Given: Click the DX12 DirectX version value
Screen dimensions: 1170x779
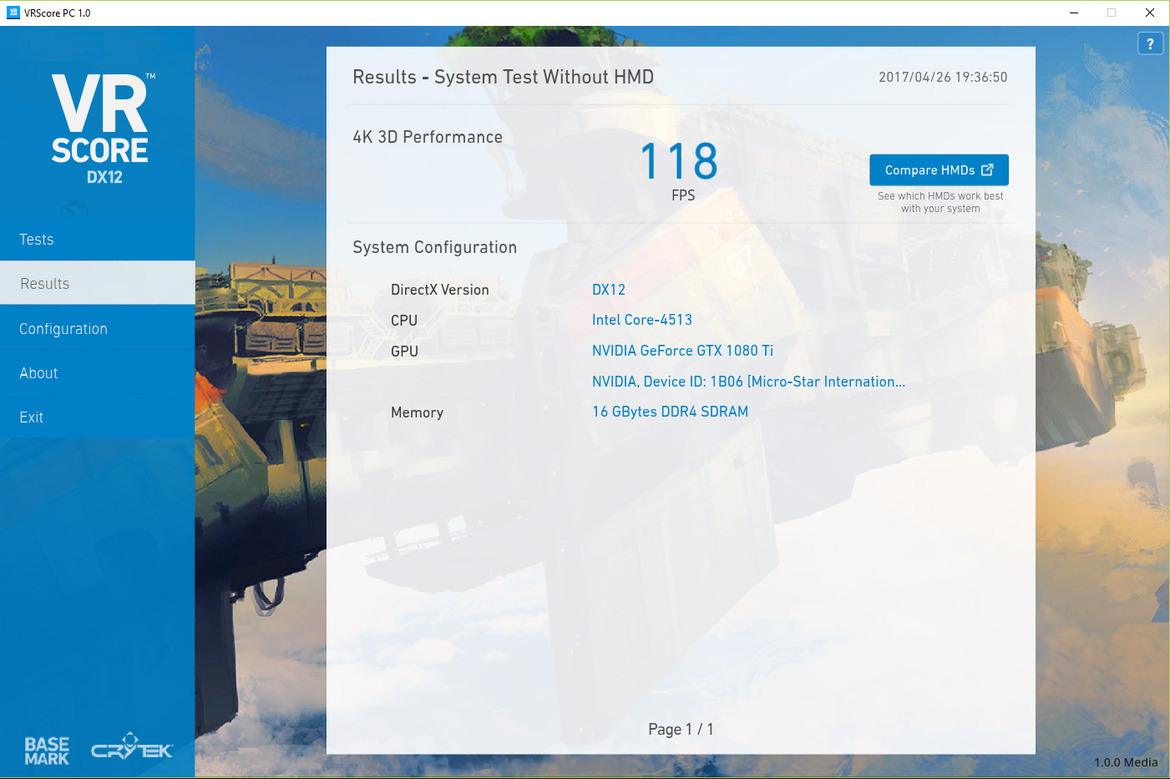Looking at the screenshot, I should point(608,290).
